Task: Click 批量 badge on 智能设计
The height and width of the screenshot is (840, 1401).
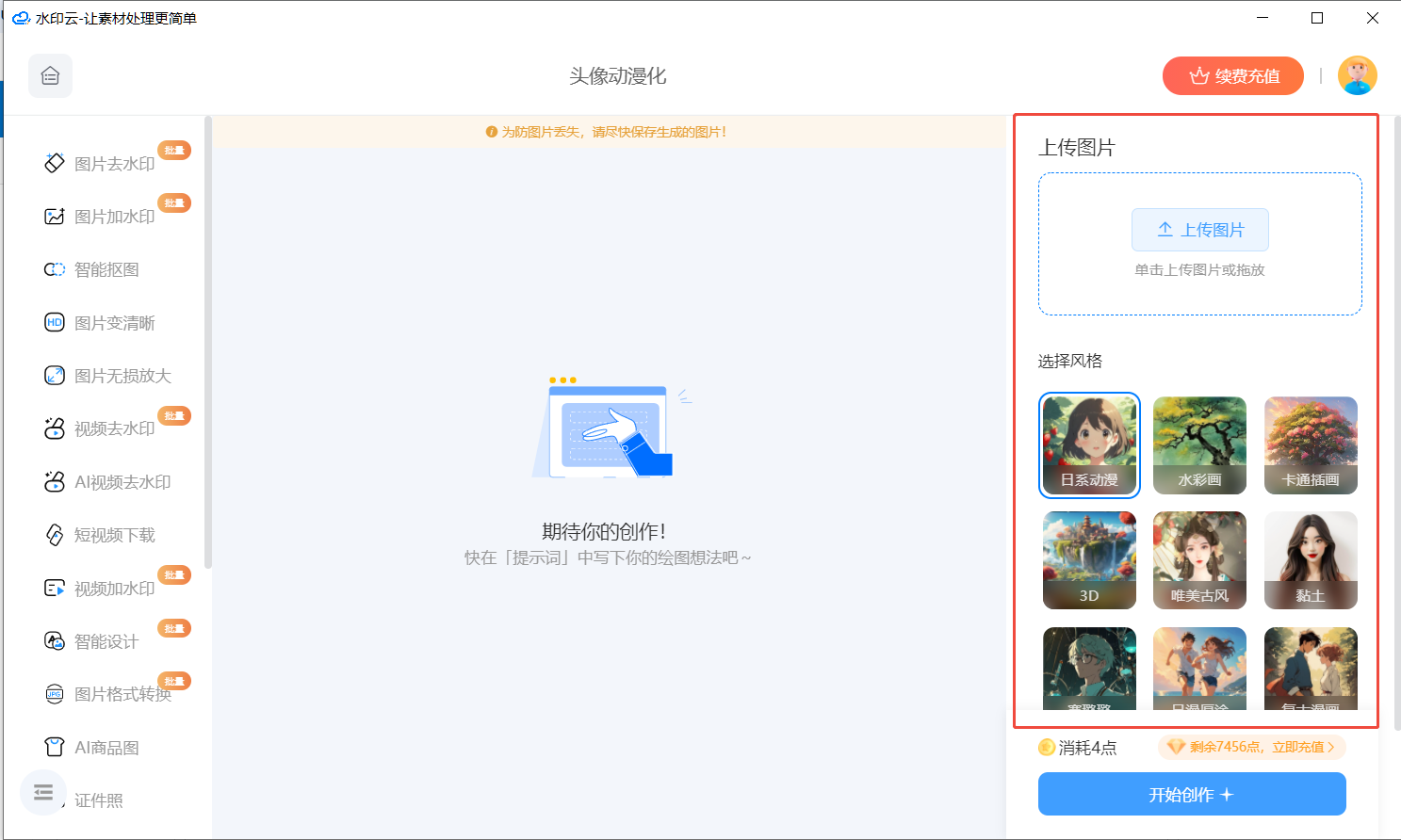Action: tap(174, 628)
